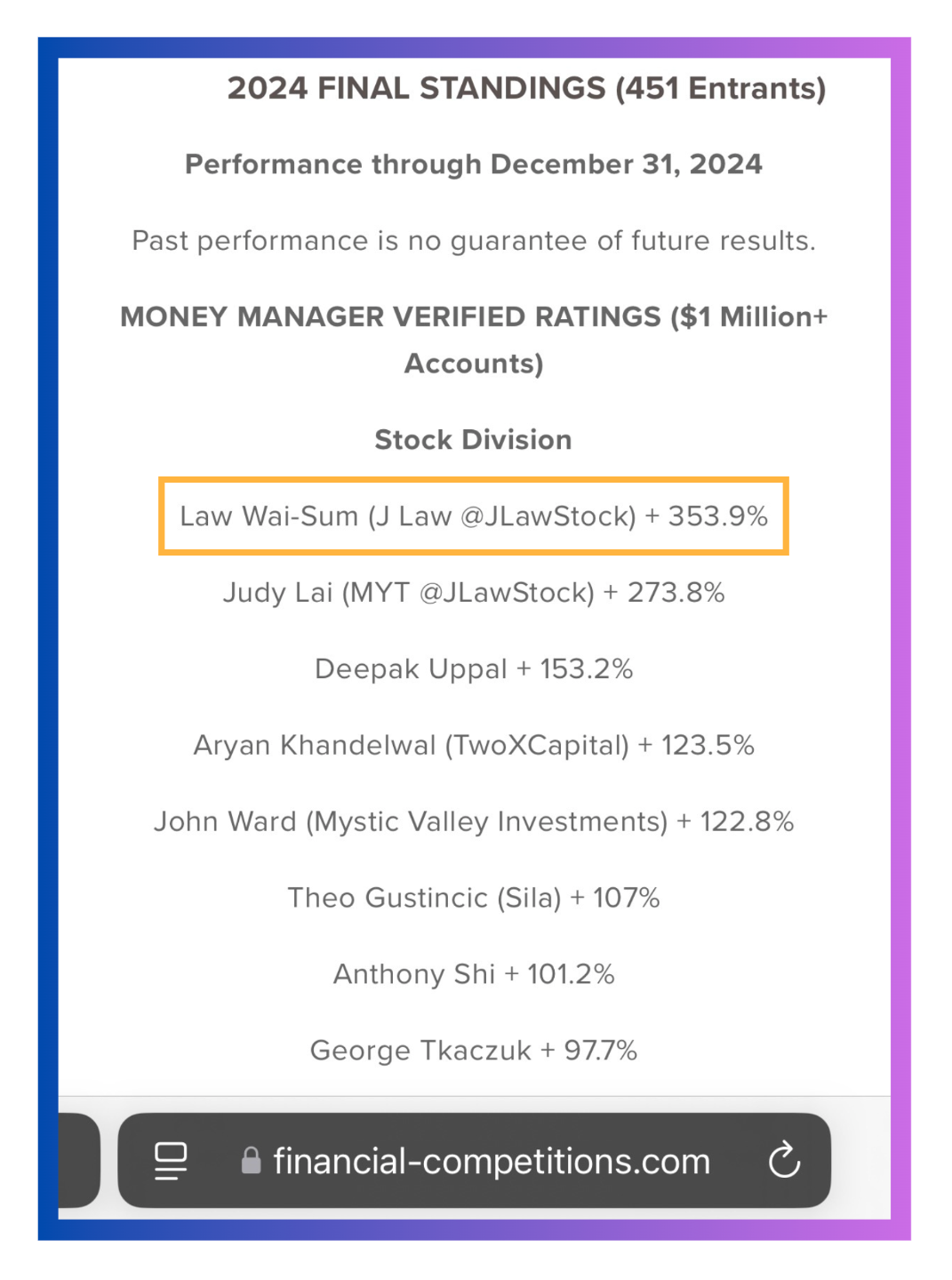Switch to the adjacent tab at left edge
The image size is (952, 1280).
click(76, 1160)
